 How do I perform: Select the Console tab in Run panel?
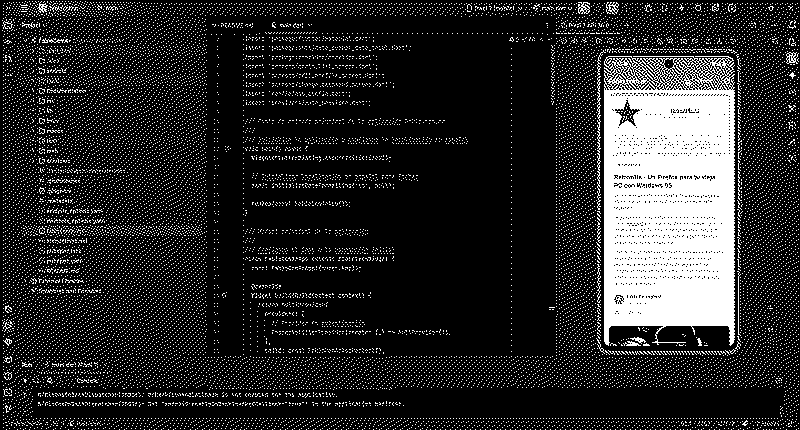pos(87,380)
